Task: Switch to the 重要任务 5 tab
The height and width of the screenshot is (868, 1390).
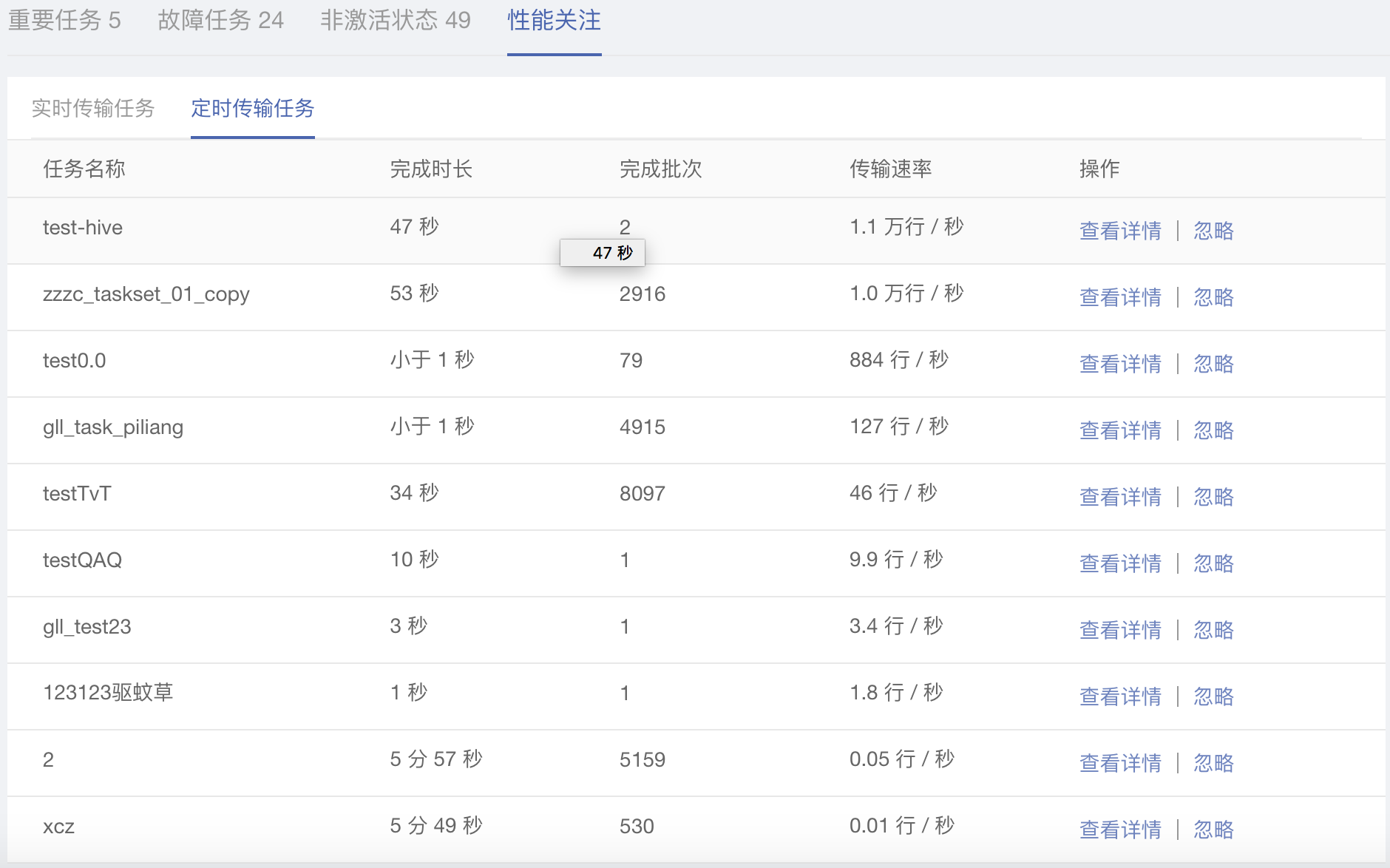Action: click(x=64, y=21)
